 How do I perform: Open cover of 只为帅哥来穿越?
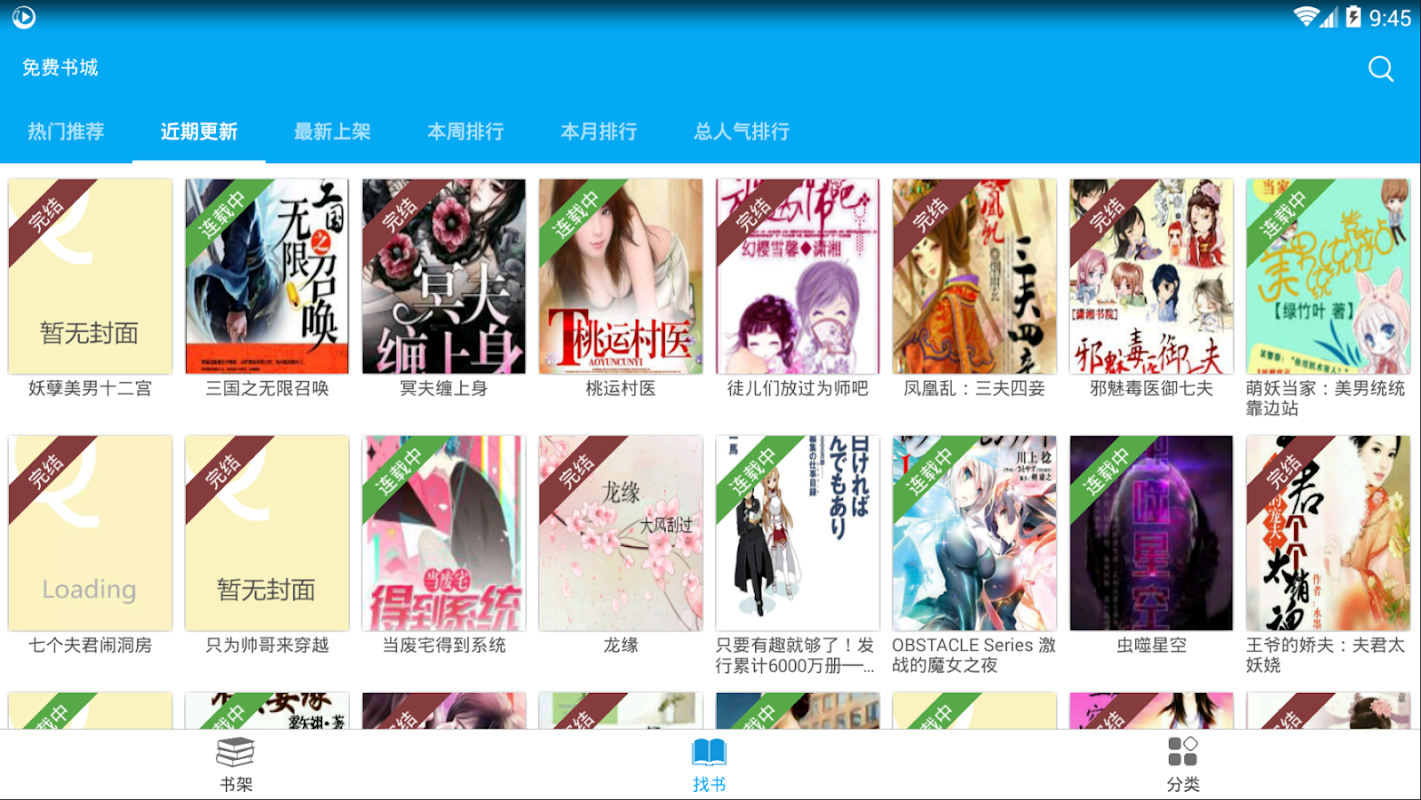point(267,533)
